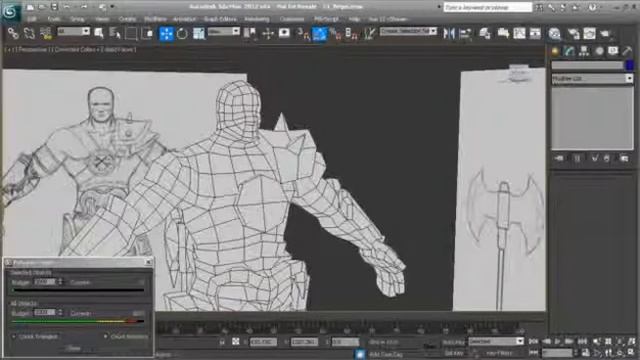
Task: Choose the Bind to Space Warp tool
Action: [46, 33]
